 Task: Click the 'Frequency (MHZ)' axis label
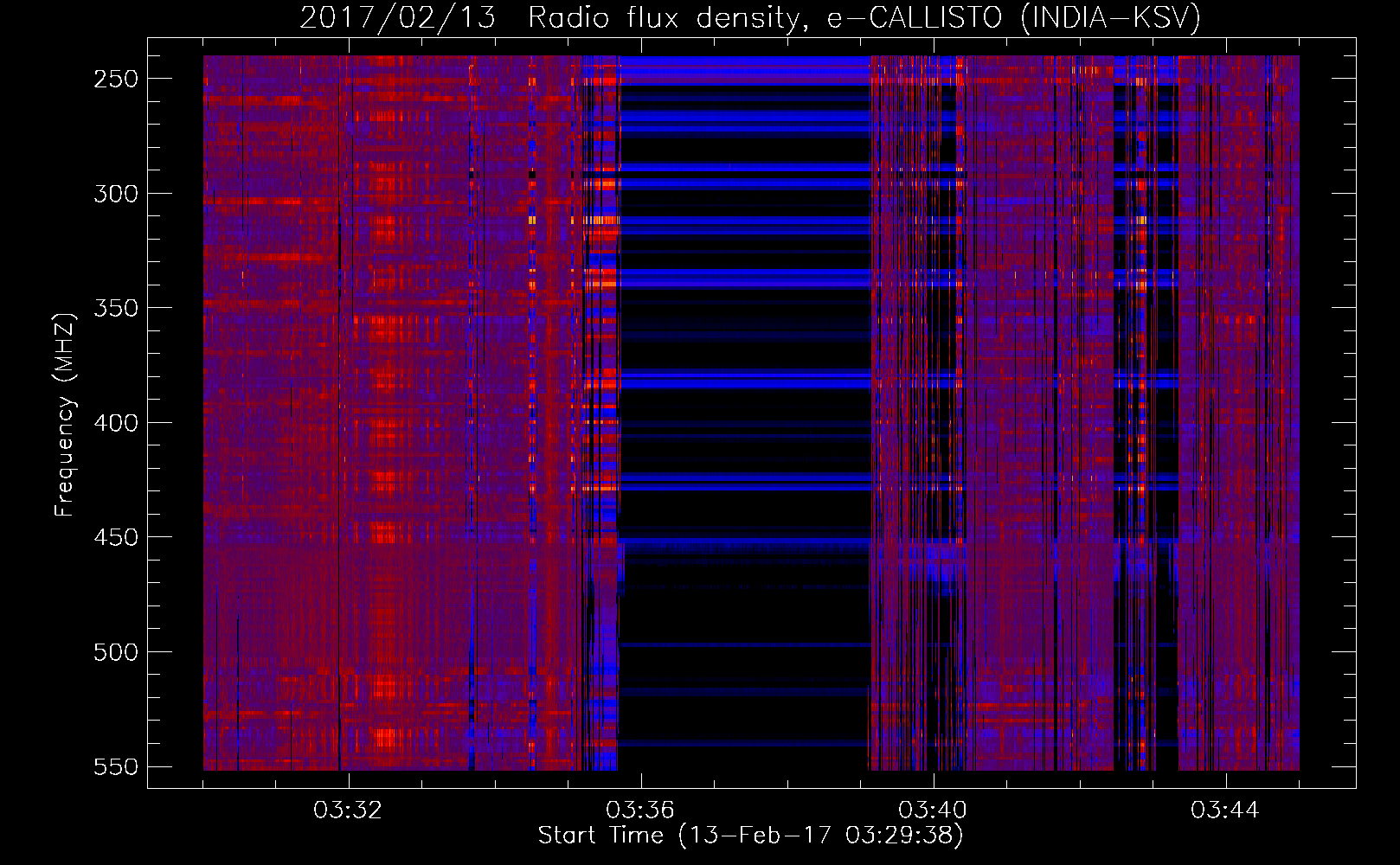tap(65, 414)
